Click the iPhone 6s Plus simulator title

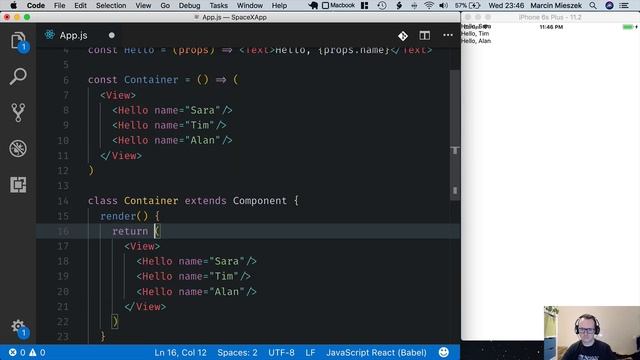pyautogui.click(x=550, y=17)
